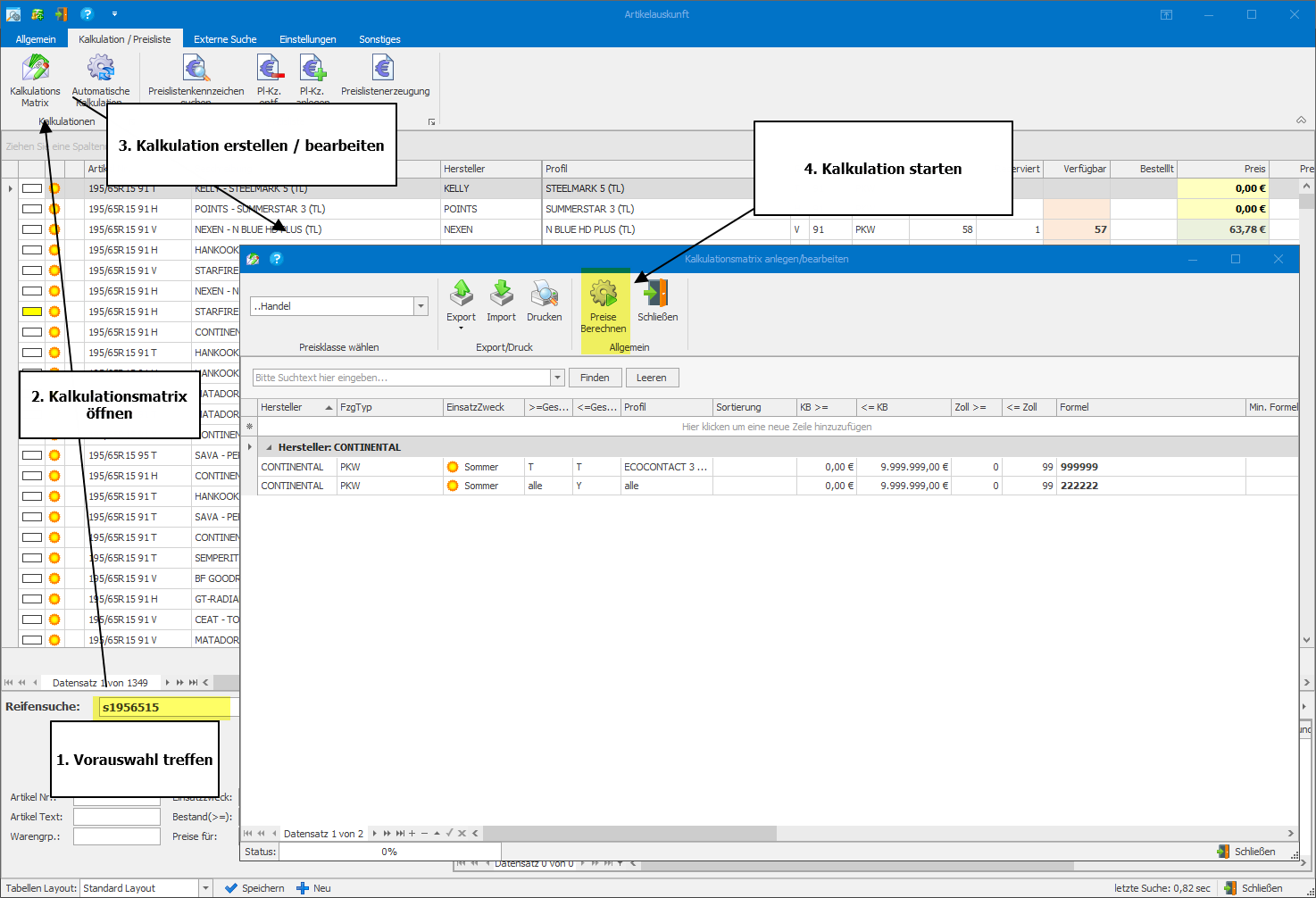Tick checkbox of BF GOODR row

[32, 578]
